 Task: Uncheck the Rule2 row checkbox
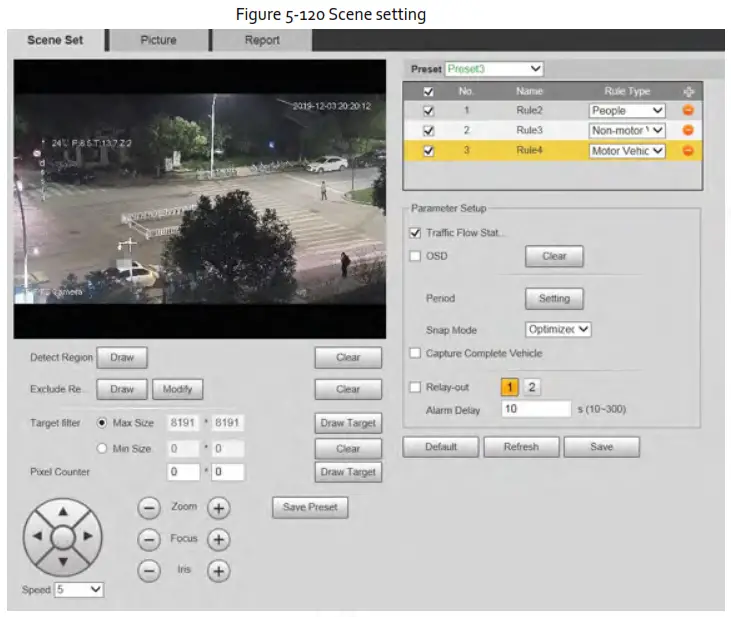tap(428, 111)
